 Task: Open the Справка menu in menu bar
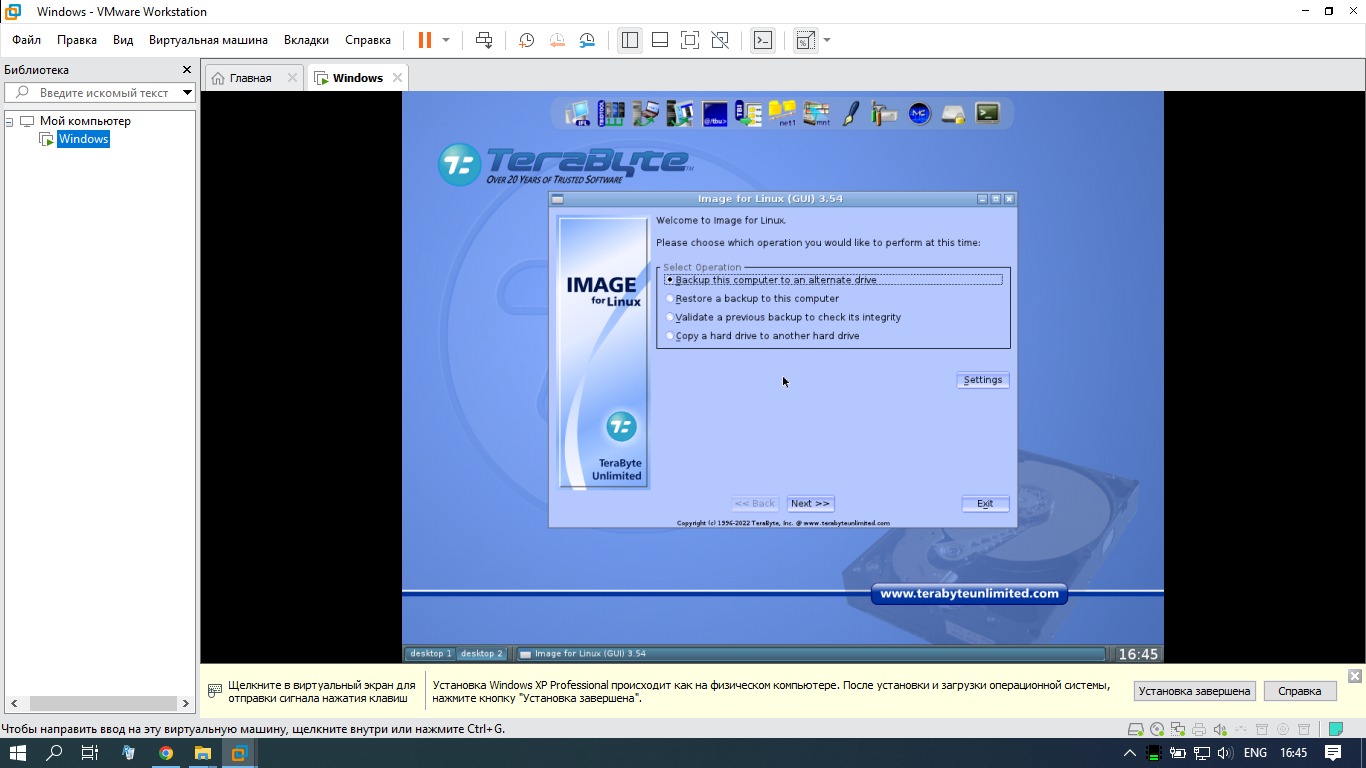click(x=368, y=40)
